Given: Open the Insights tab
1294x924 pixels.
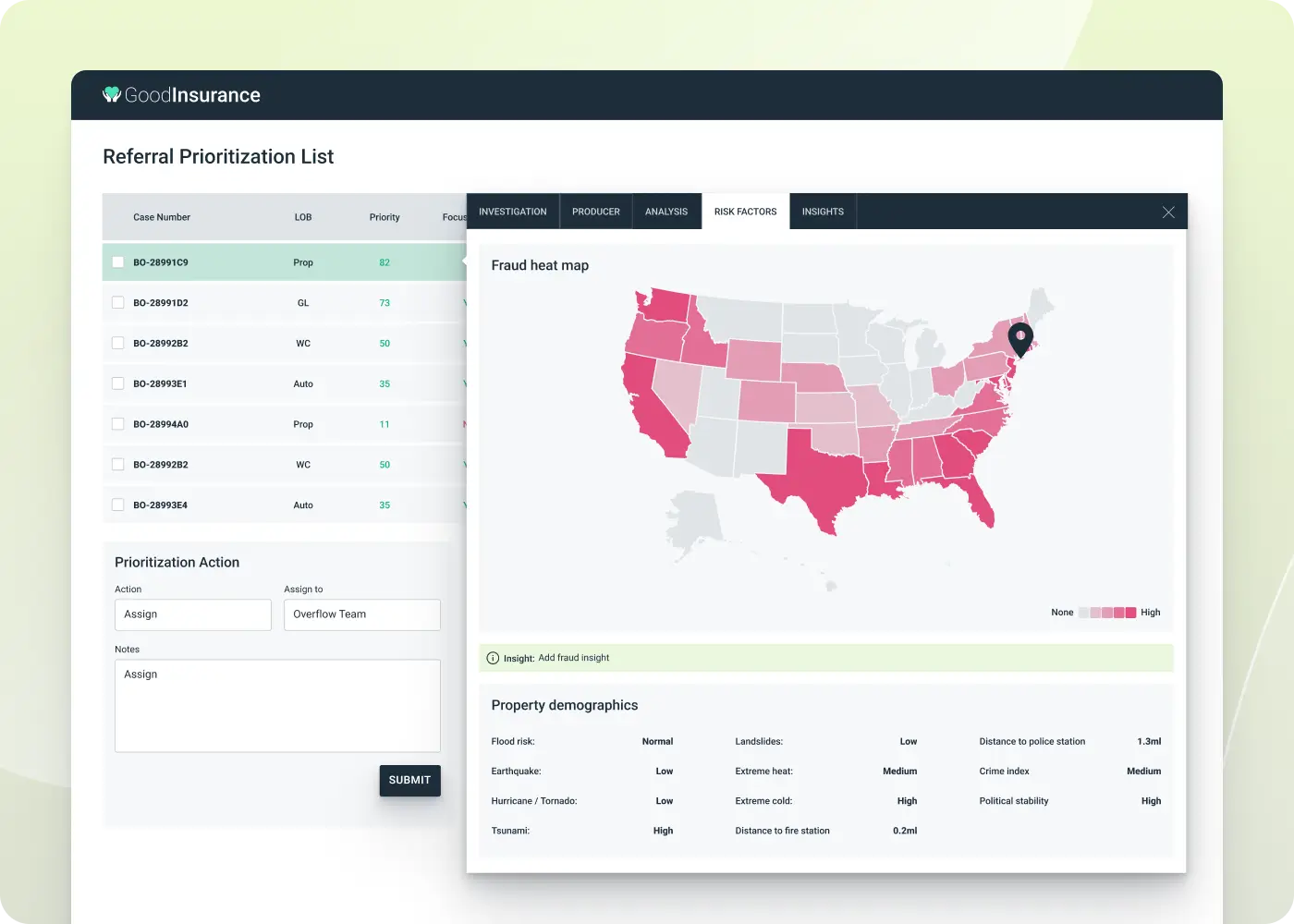Looking at the screenshot, I should (x=823, y=212).
